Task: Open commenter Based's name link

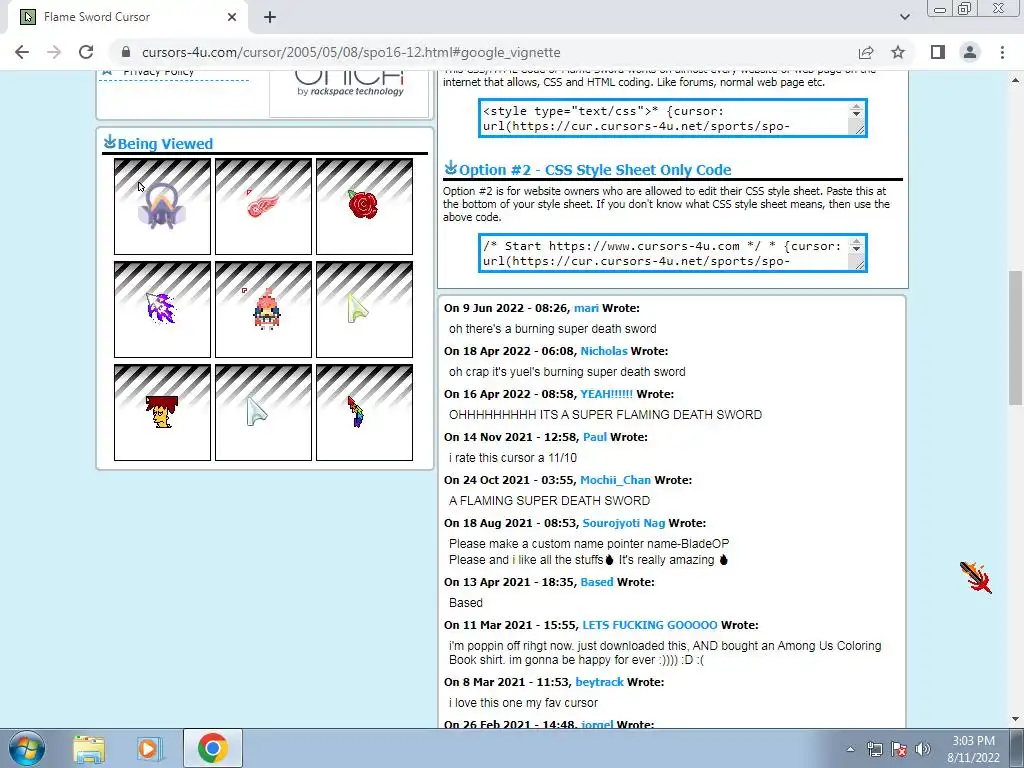Action: click(597, 583)
